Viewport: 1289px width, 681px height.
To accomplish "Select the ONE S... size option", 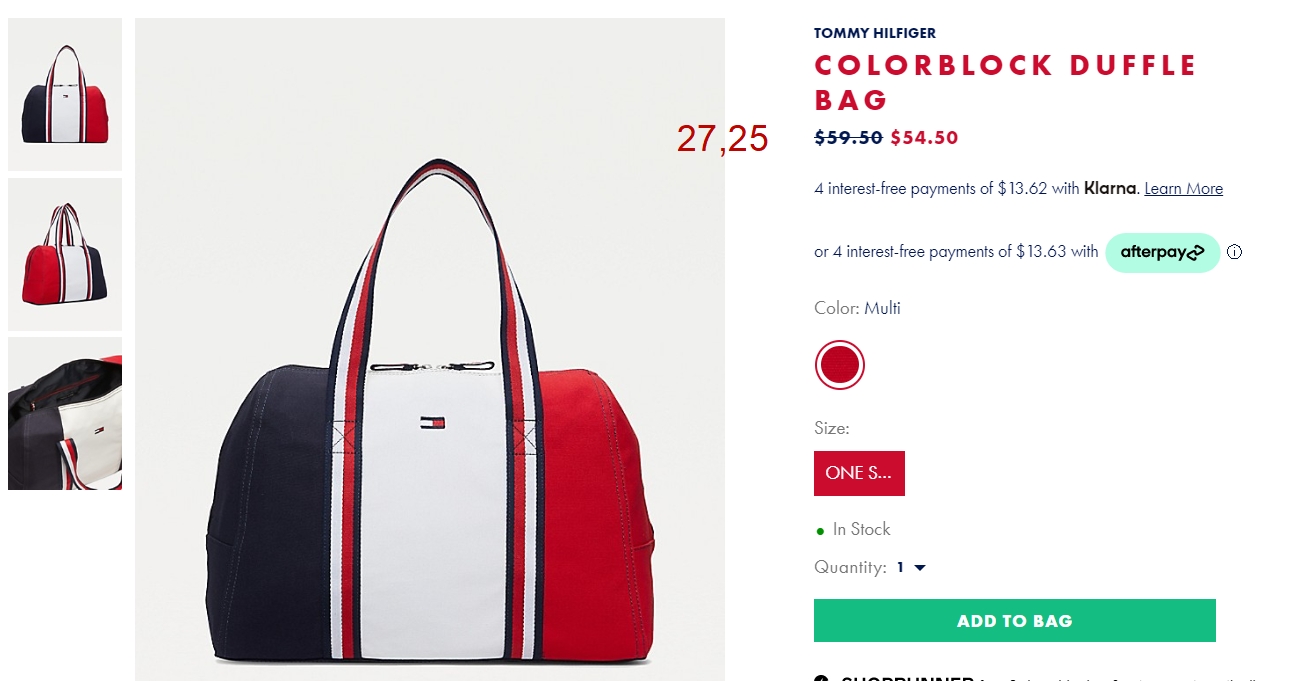I will point(859,473).
